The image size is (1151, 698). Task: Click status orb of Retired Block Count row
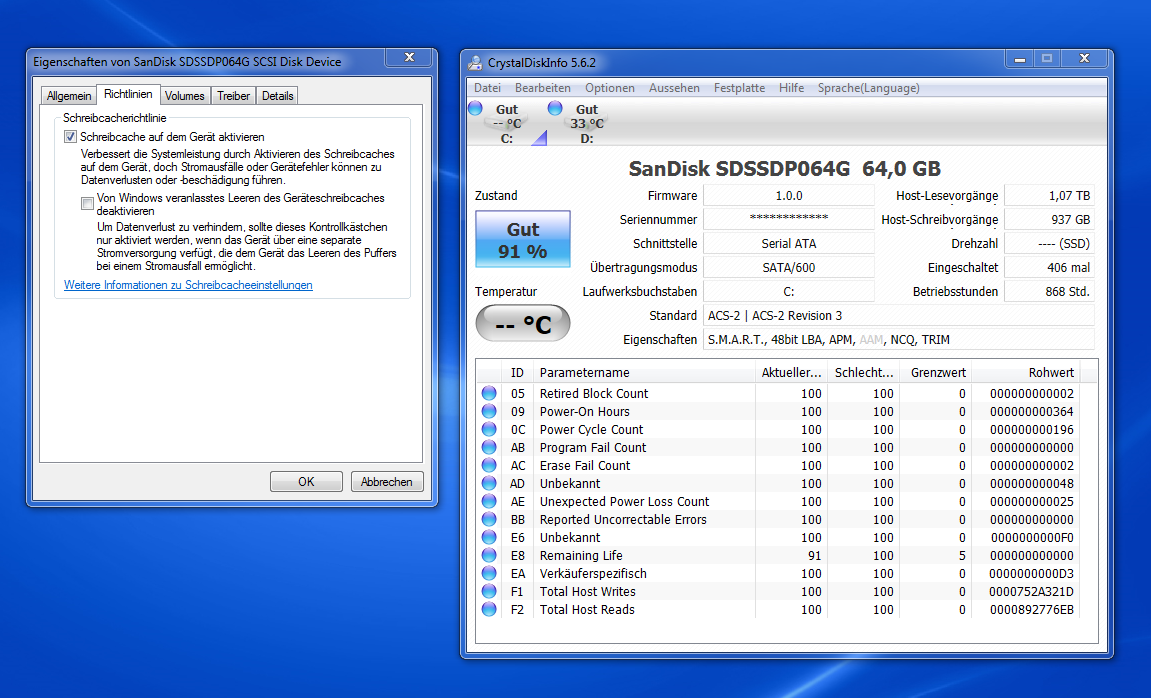pos(489,393)
